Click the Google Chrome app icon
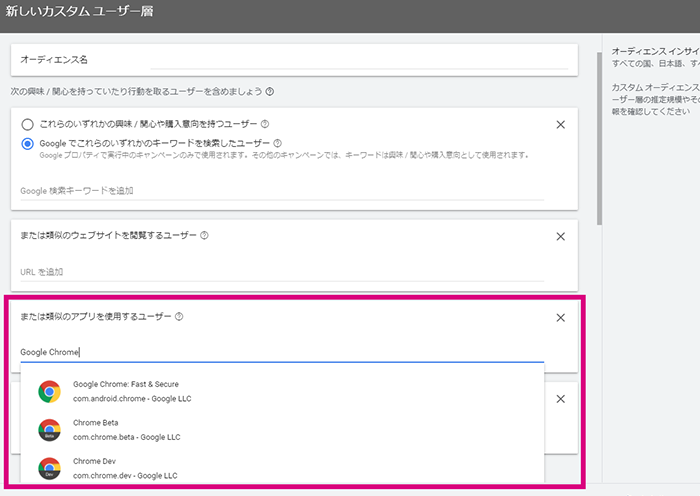Image resolution: width=700 pixels, height=496 pixels. click(50, 392)
